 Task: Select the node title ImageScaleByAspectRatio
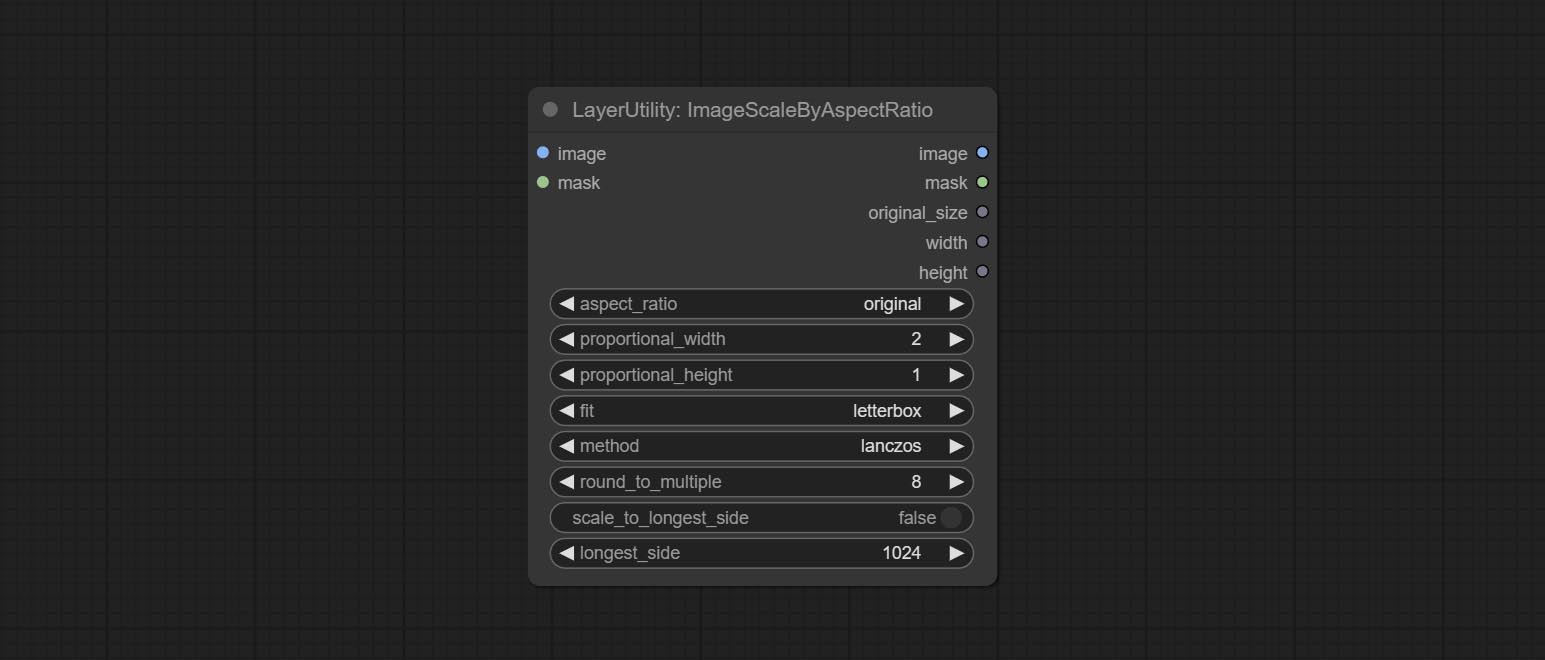752,110
